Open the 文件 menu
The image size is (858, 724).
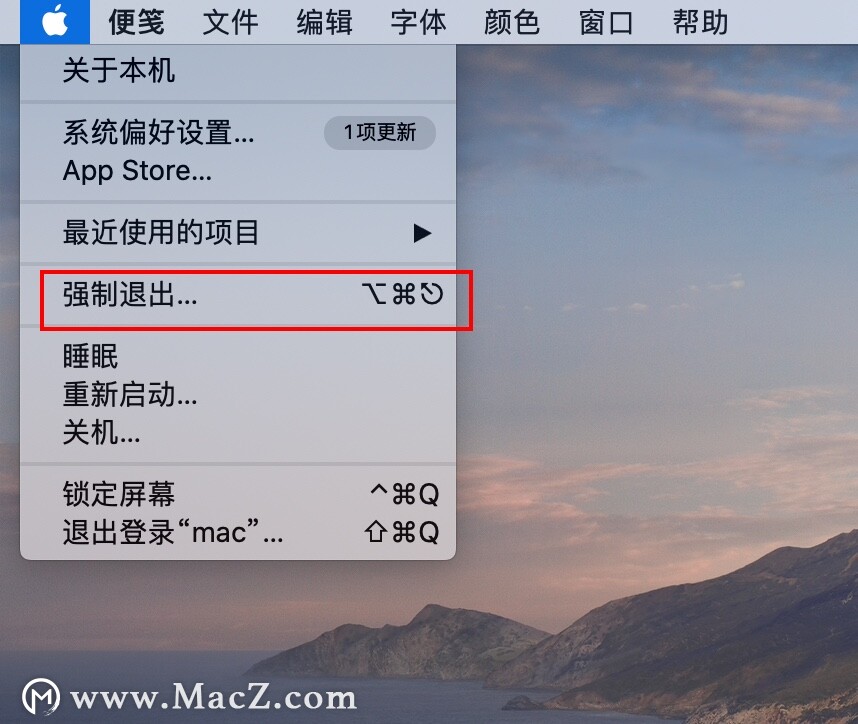230,22
